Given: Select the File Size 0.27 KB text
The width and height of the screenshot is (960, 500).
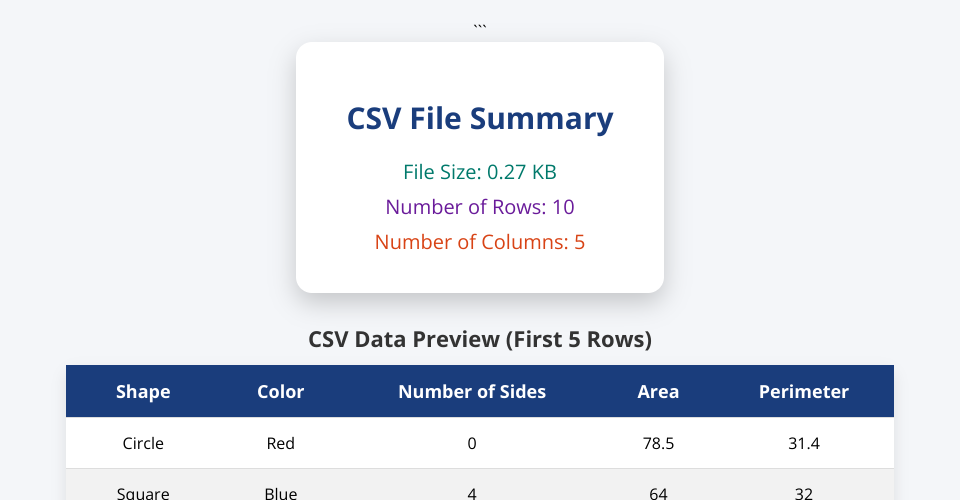Looking at the screenshot, I should click(480, 172).
